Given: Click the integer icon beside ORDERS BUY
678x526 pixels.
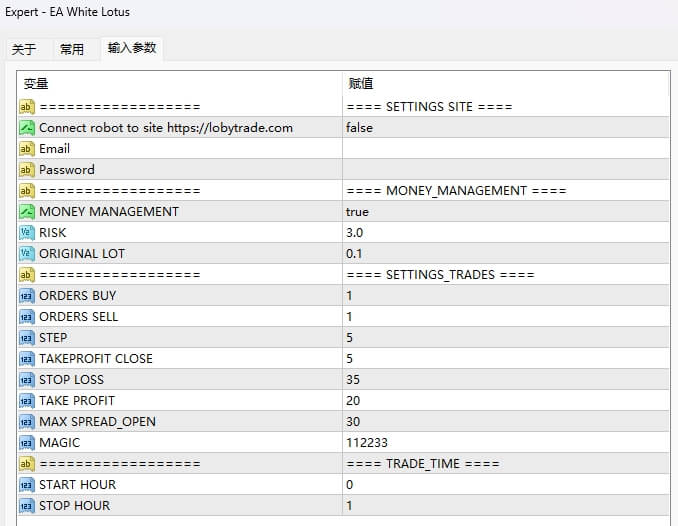Looking at the screenshot, I should click(x=27, y=296).
